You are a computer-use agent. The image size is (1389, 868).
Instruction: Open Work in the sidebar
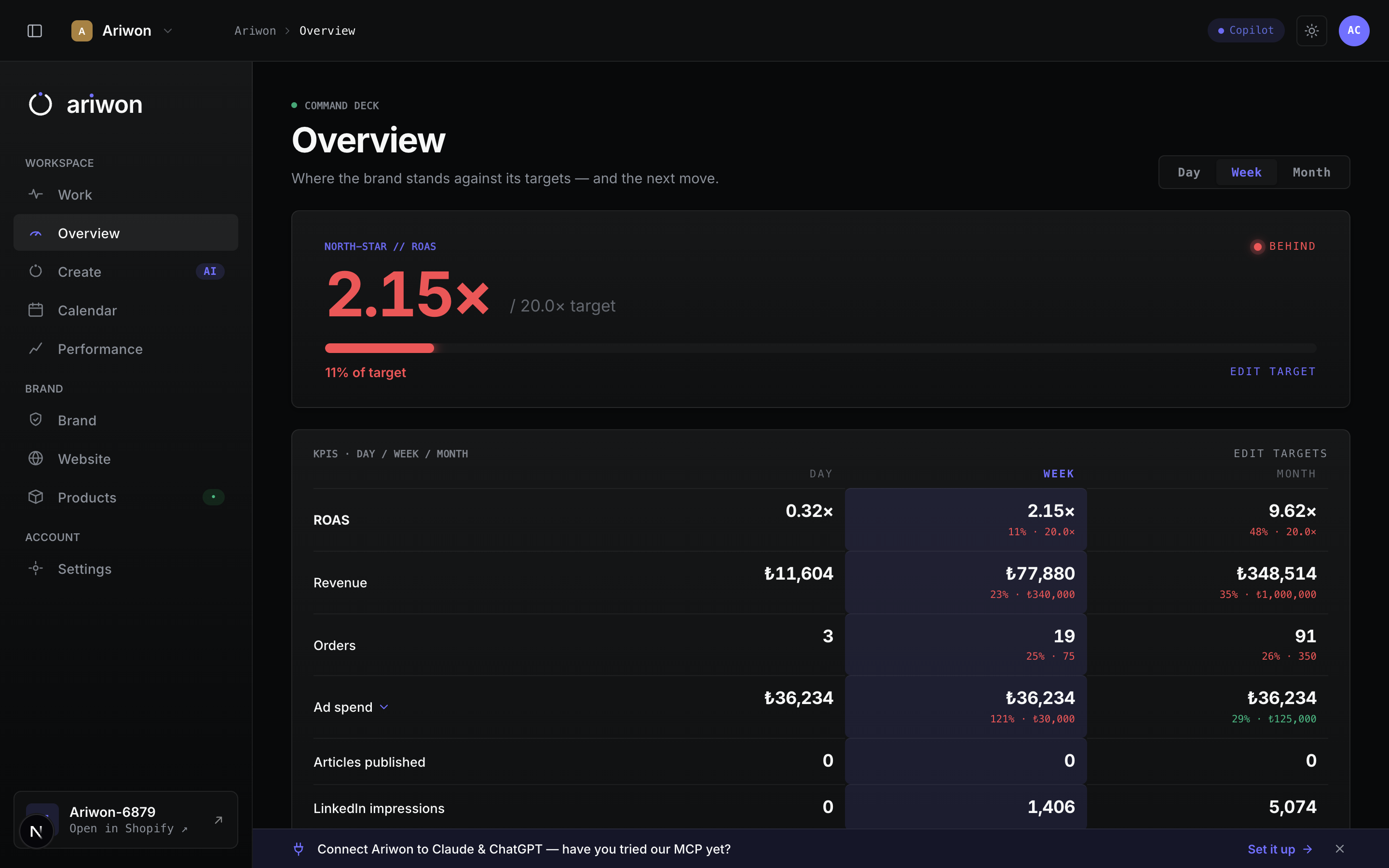pyautogui.click(x=126, y=195)
